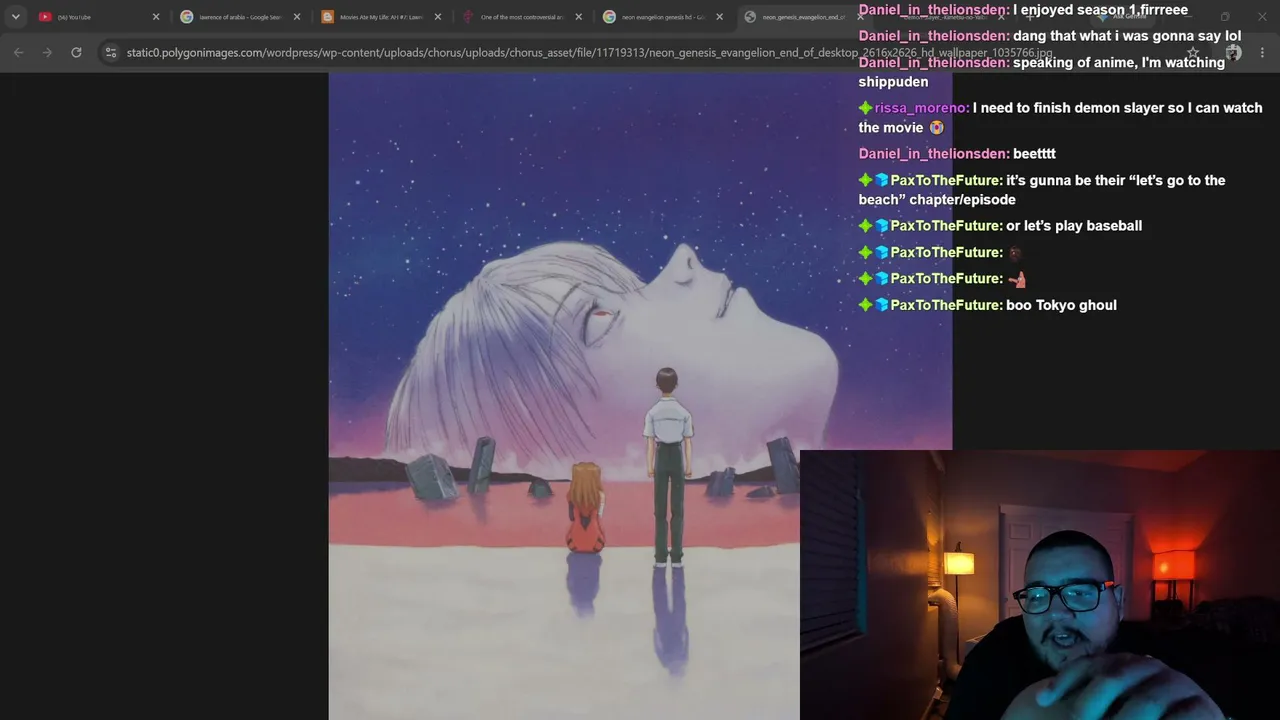Close the lawrence of arabia tab

297,17
